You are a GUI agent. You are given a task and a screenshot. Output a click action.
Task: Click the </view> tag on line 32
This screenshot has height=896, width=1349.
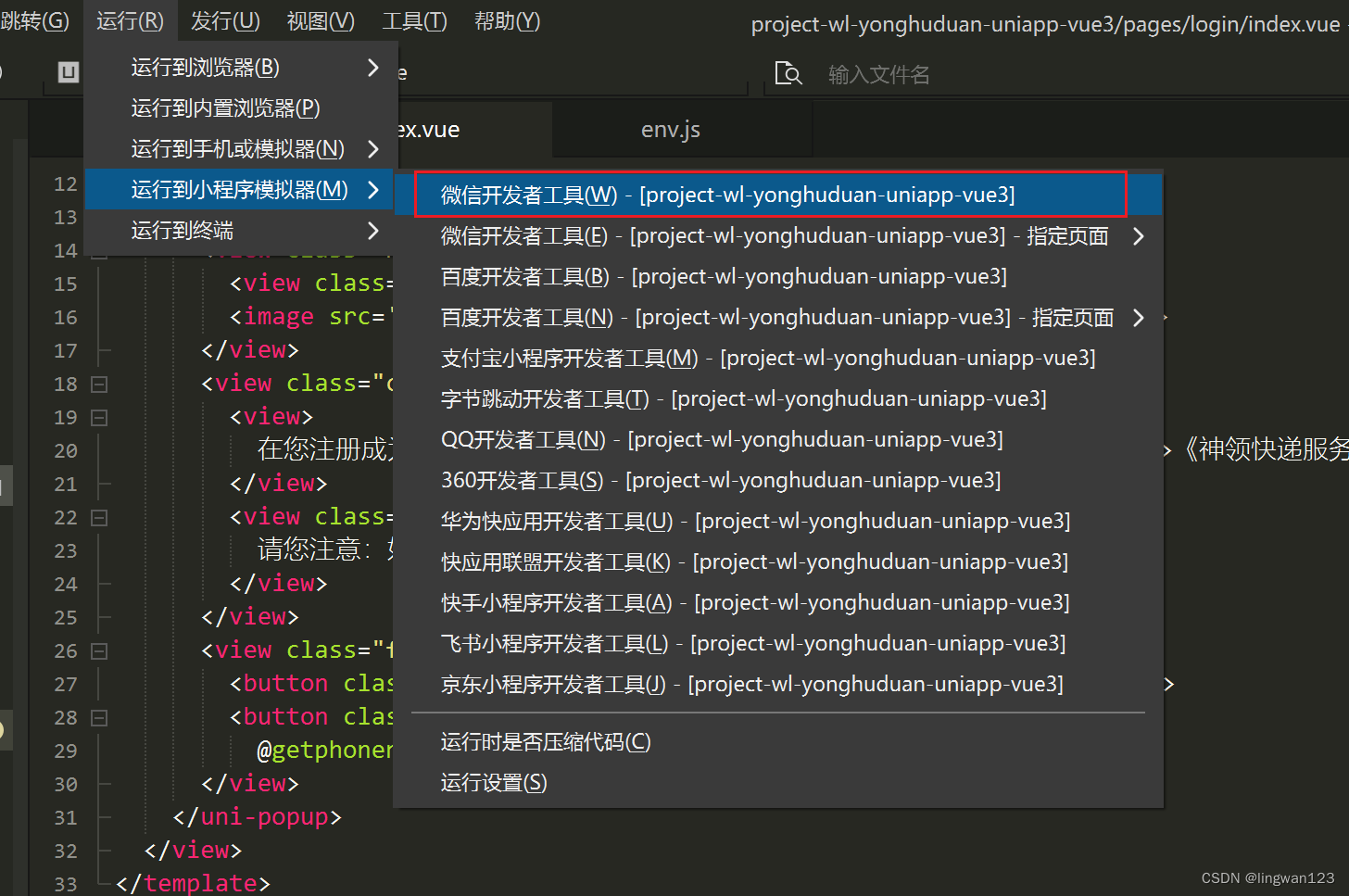(x=193, y=851)
